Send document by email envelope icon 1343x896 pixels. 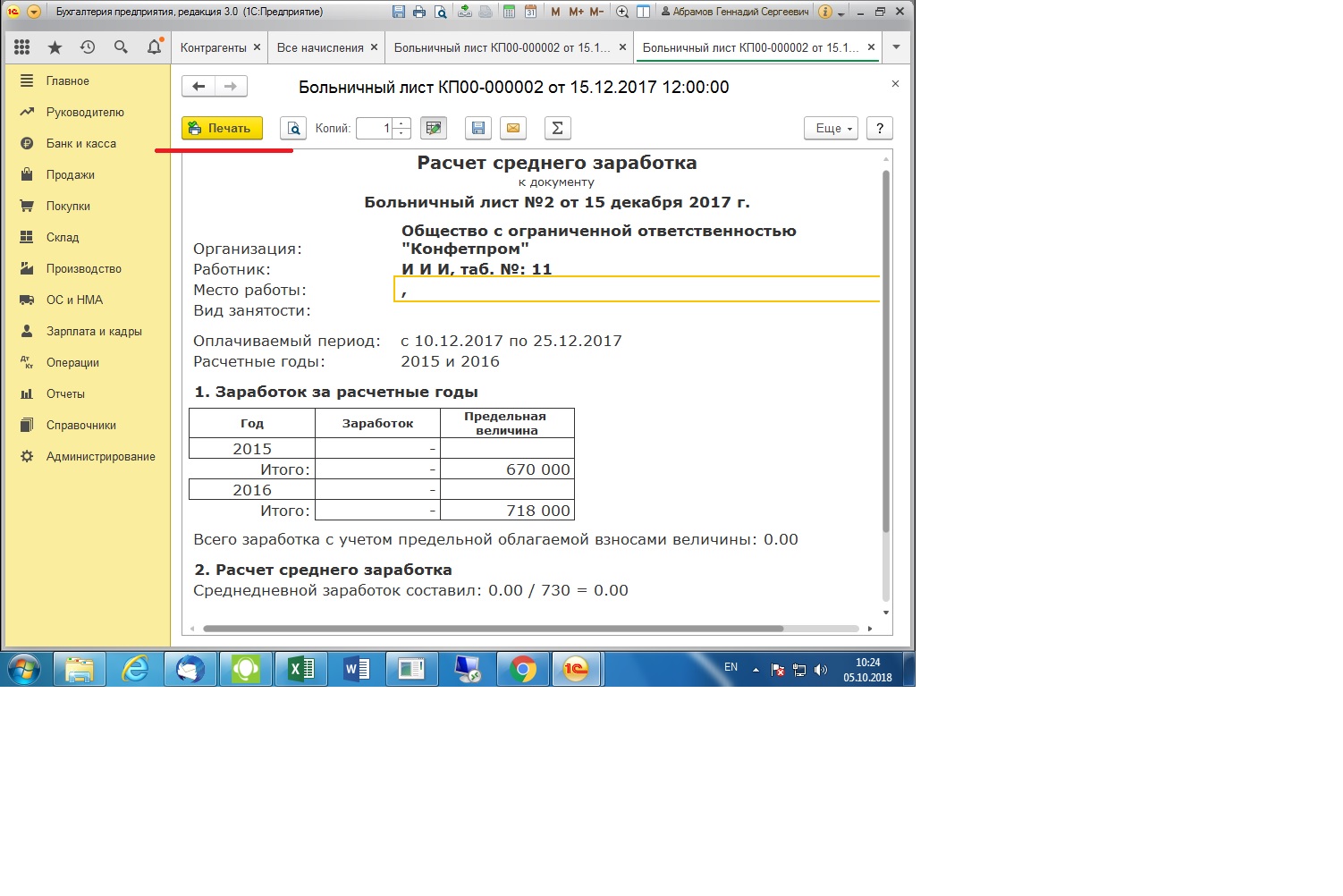(x=513, y=129)
